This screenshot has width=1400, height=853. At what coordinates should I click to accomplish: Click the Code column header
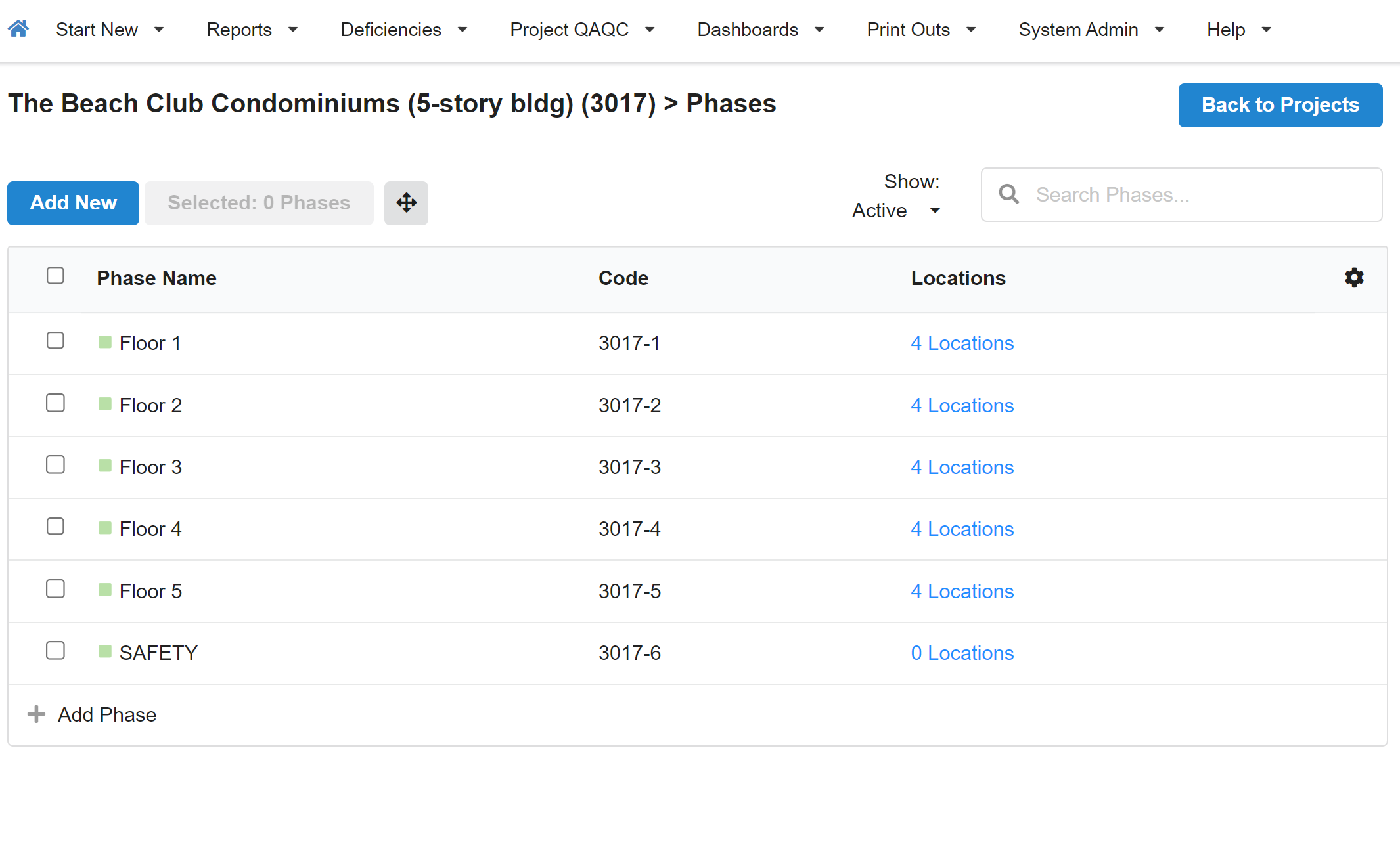click(623, 278)
